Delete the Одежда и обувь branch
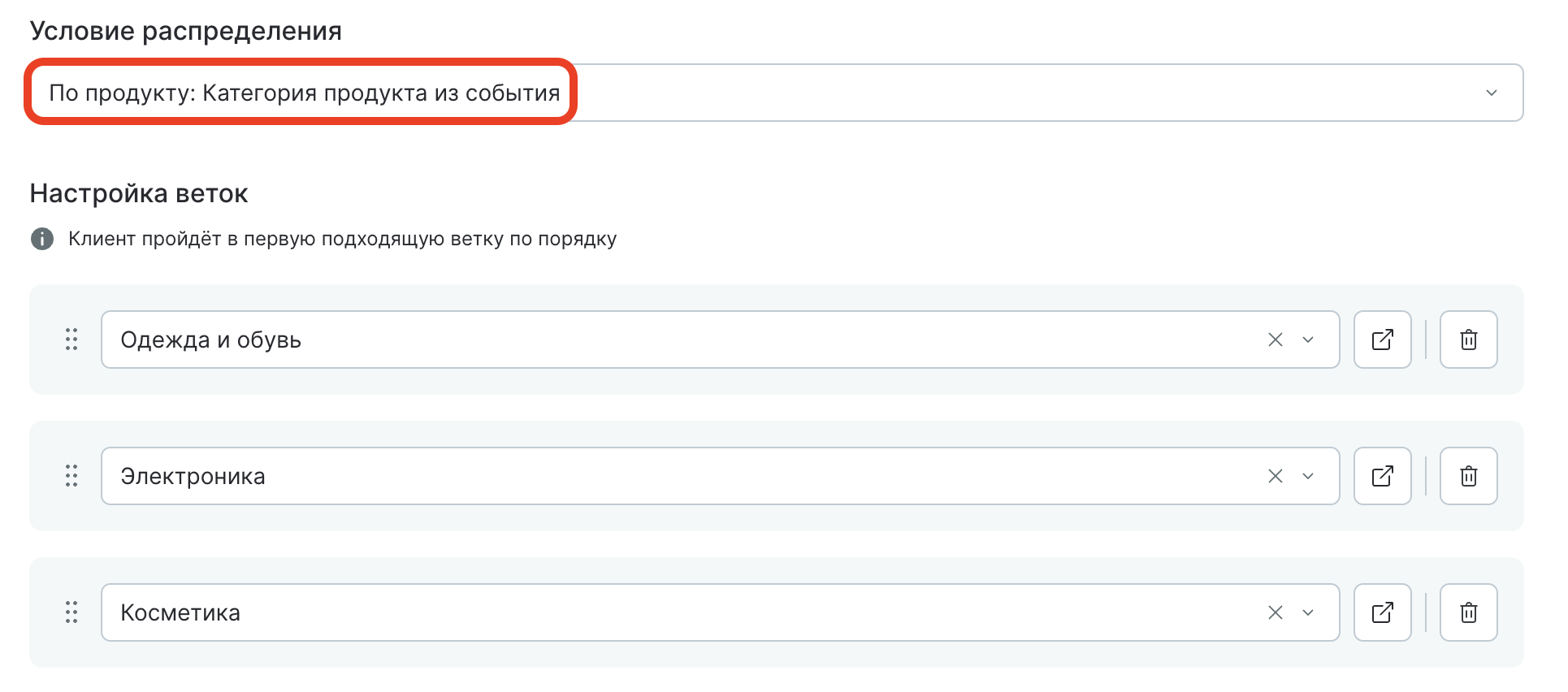 pyautogui.click(x=1468, y=340)
